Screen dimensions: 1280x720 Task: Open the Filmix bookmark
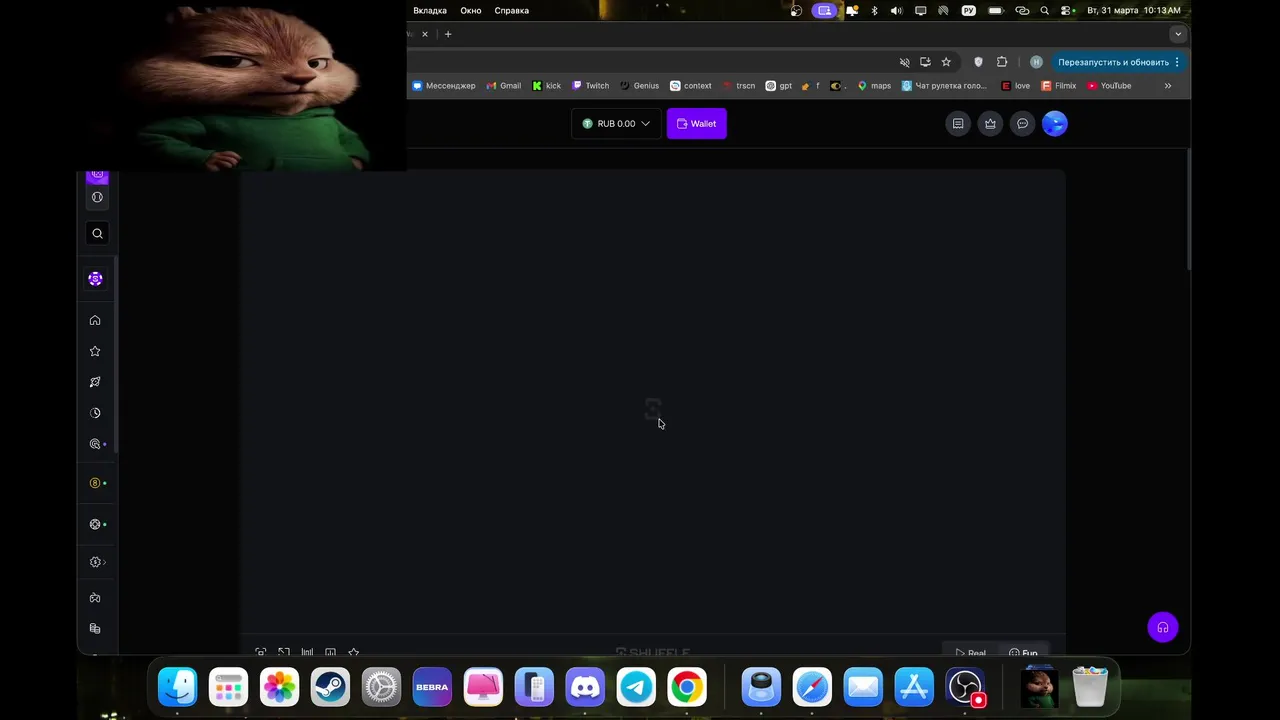(1059, 86)
